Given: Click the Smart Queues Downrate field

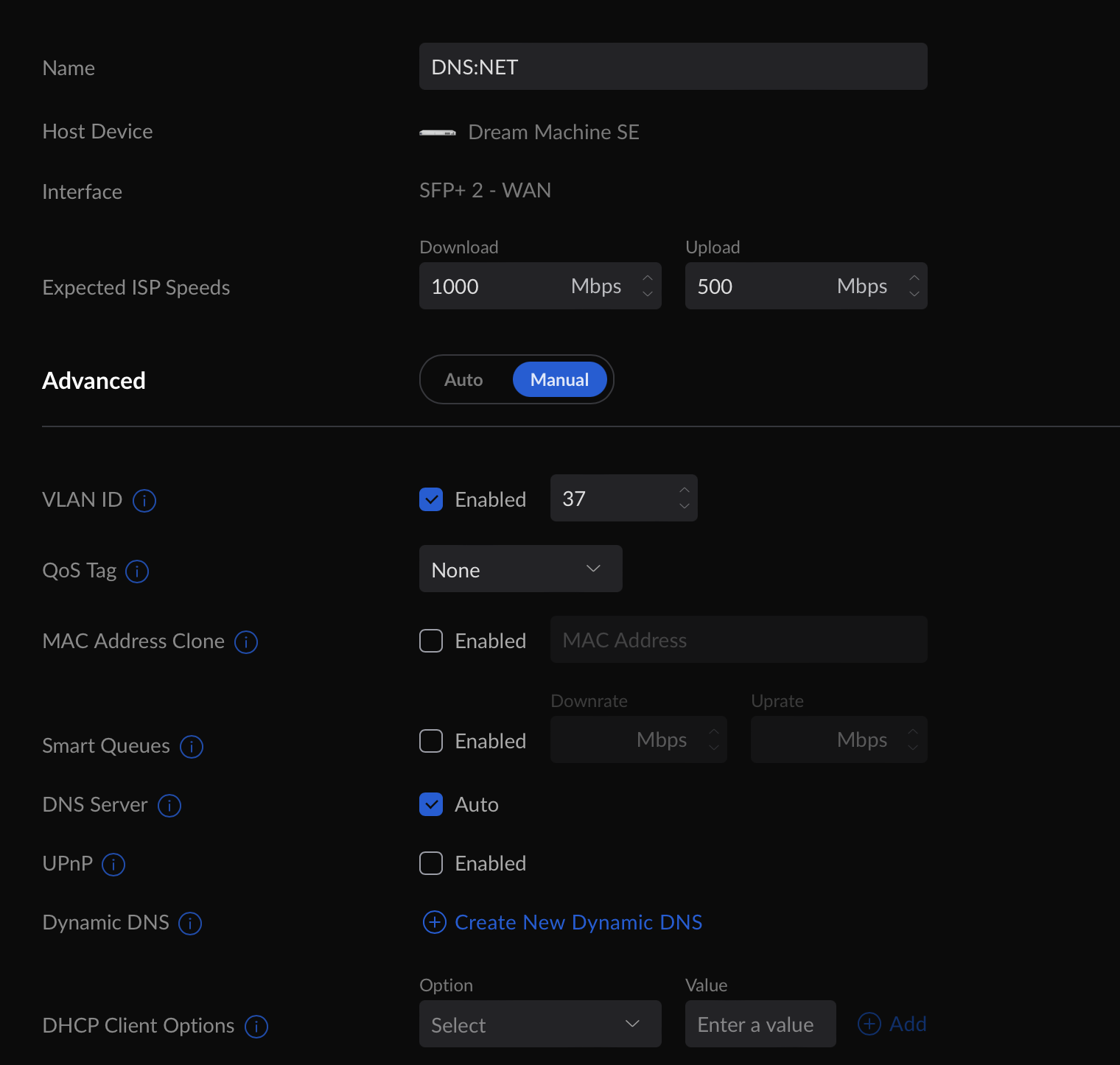Looking at the screenshot, I should pos(639,739).
